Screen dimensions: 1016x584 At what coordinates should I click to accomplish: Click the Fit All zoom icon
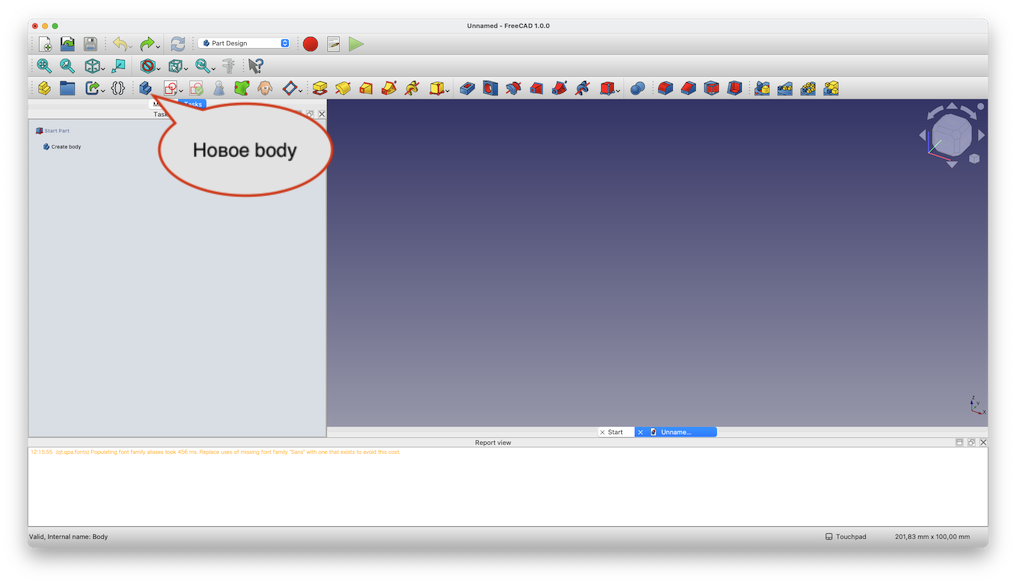tap(44, 66)
